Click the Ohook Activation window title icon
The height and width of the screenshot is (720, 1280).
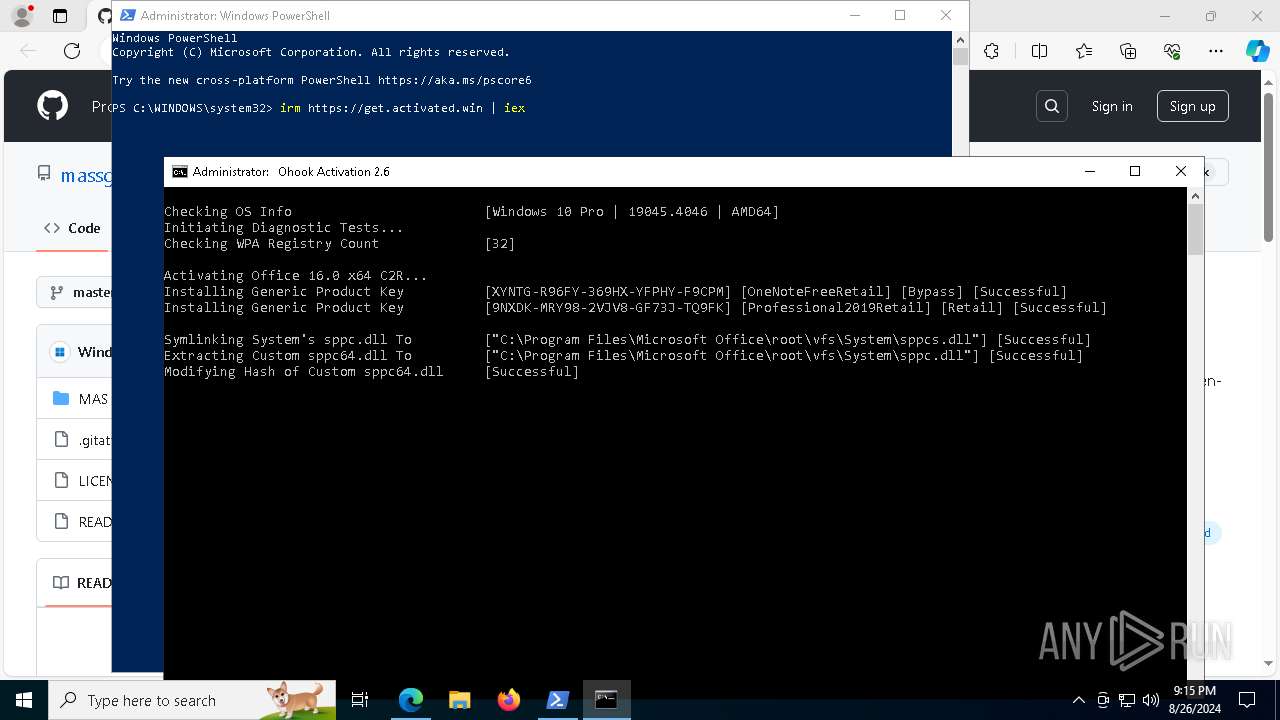(180, 172)
